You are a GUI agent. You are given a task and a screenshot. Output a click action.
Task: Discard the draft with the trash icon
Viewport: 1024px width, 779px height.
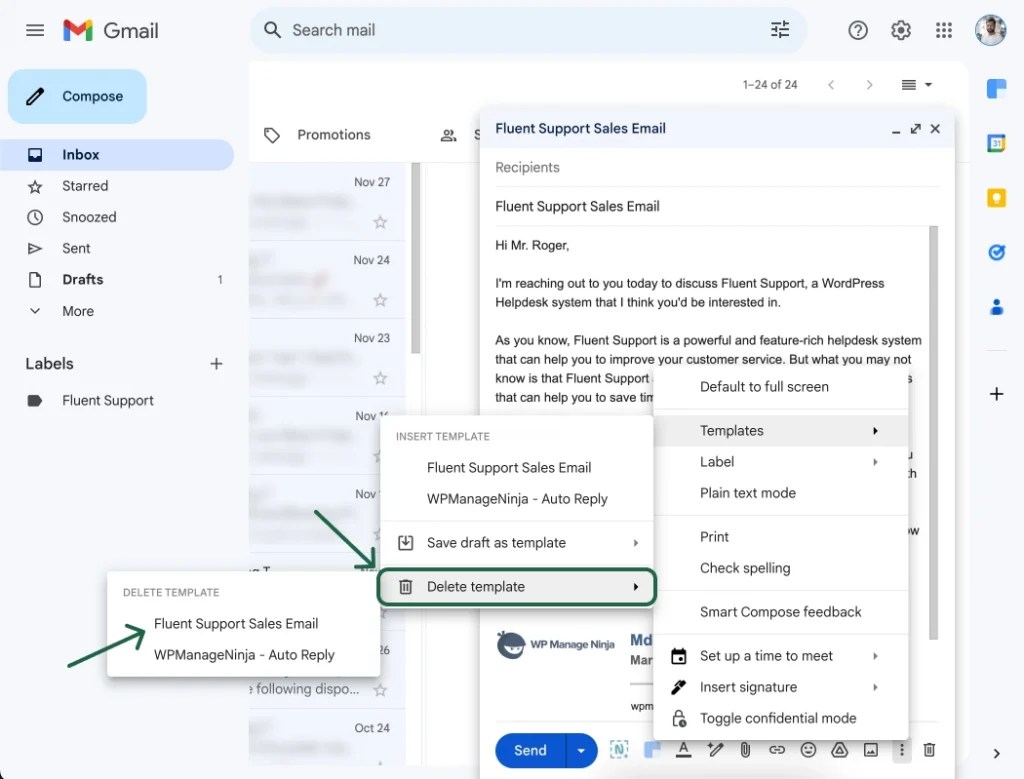coord(929,749)
